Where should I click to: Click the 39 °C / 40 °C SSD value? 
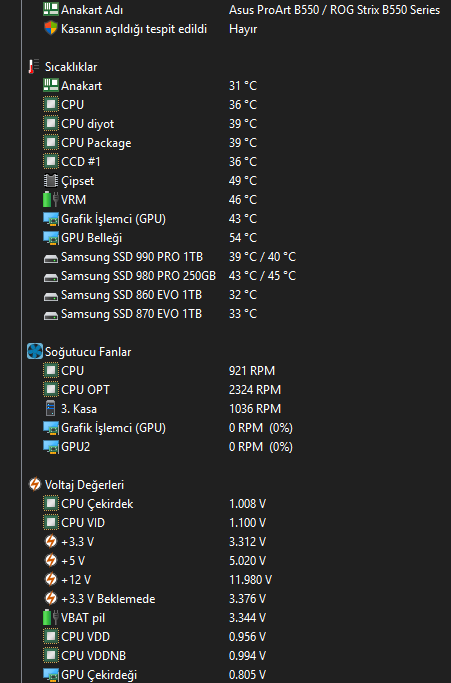(x=262, y=257)
